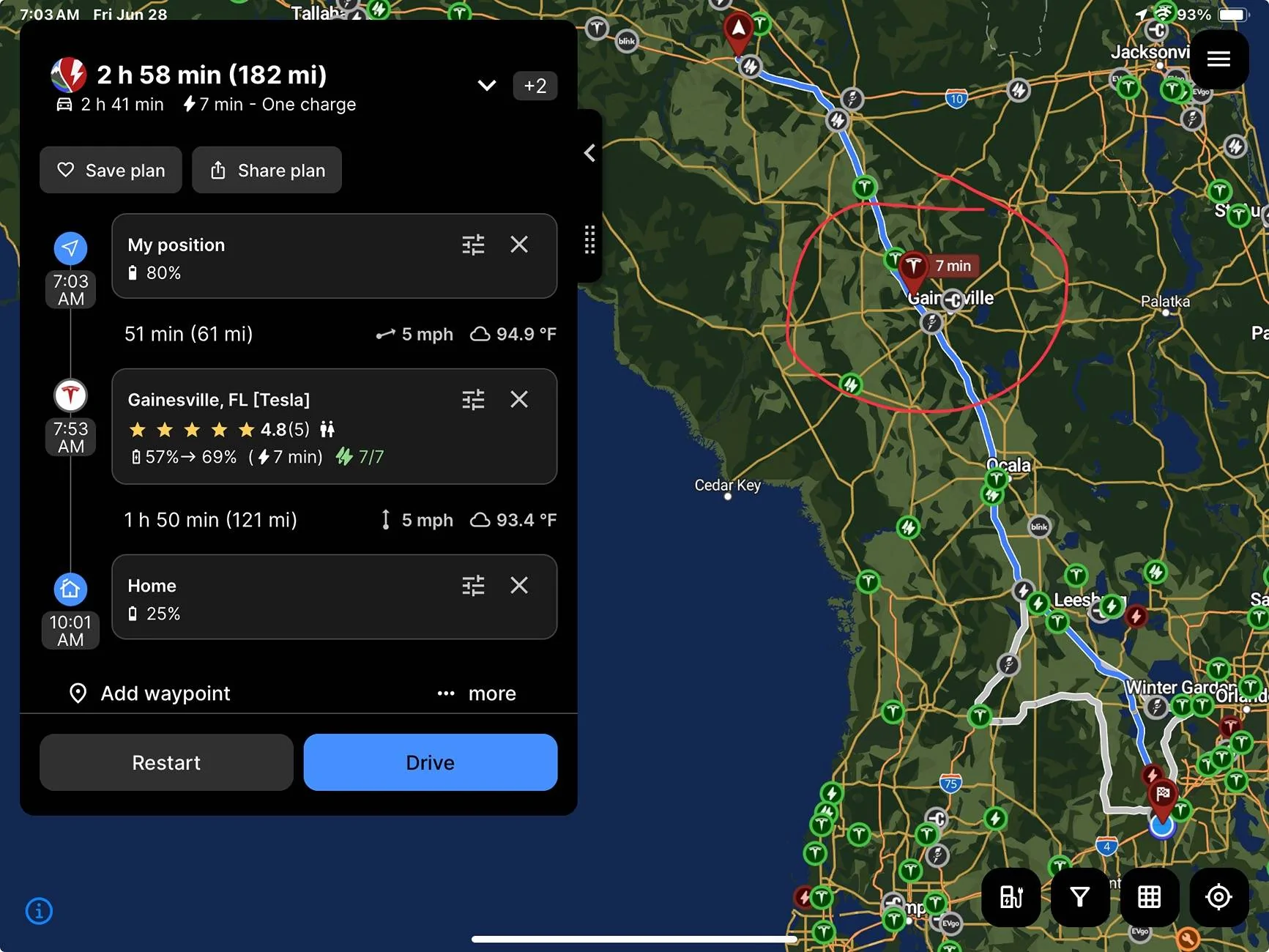Tap the Gainesville Tesla Supercharger map pin
This screenshot has width=1269, height=952.
click(913, 269)
